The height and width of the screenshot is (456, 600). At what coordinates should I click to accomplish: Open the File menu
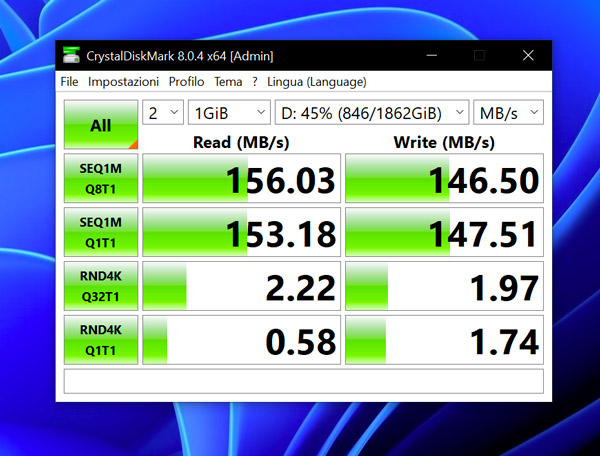(69, 82)
